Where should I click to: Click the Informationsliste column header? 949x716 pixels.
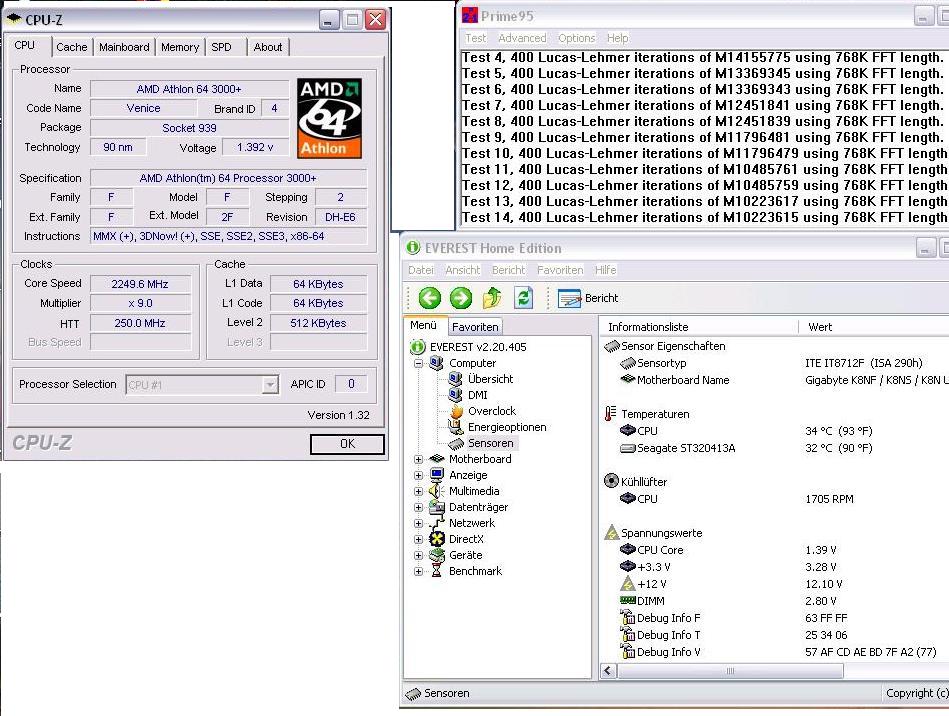tap(700, 327)
